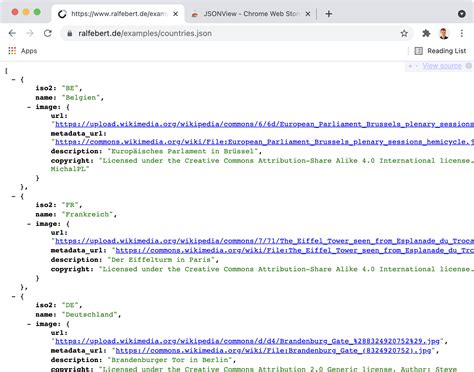Go back to the previous page
Image resolution: width=474 pixels, height=372 pixels.
pyautogui.click(x=12, y=33)
